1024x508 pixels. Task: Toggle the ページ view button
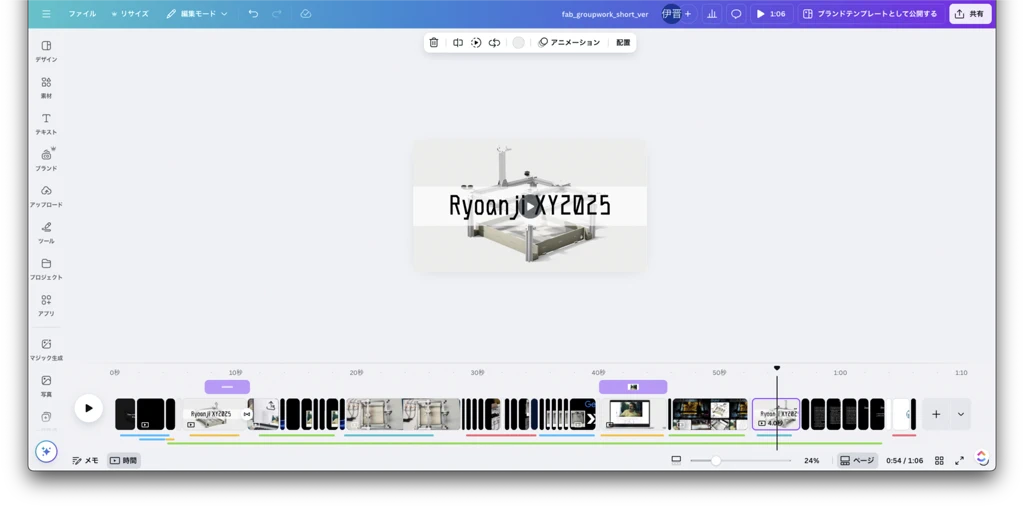pos(857,460)
